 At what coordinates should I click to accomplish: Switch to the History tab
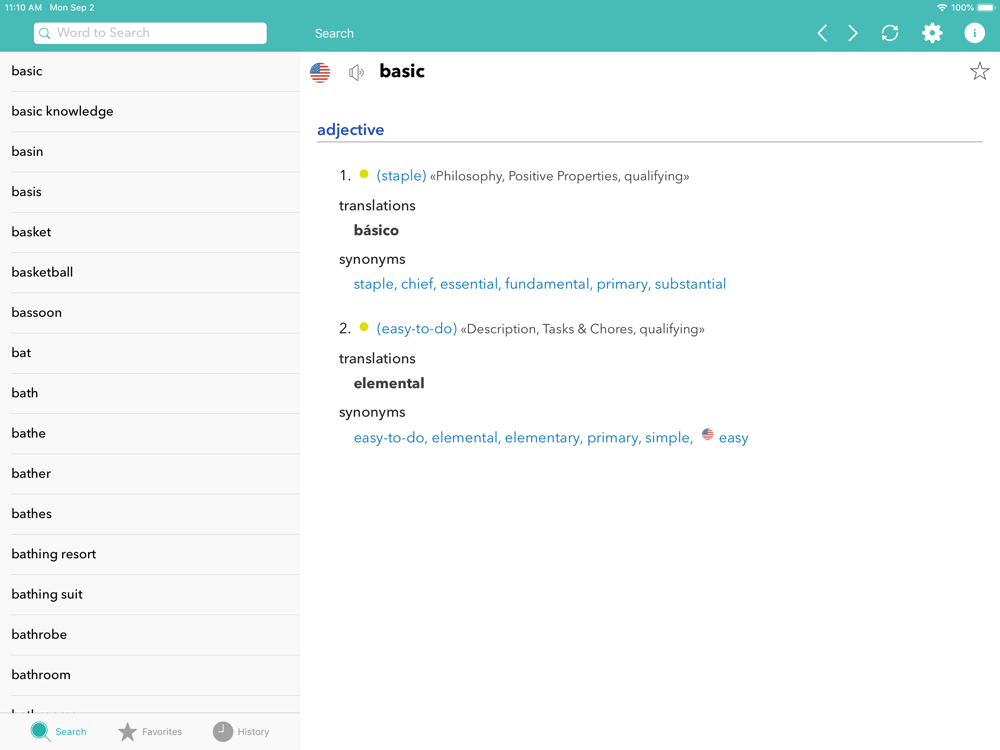coord(241,732)
